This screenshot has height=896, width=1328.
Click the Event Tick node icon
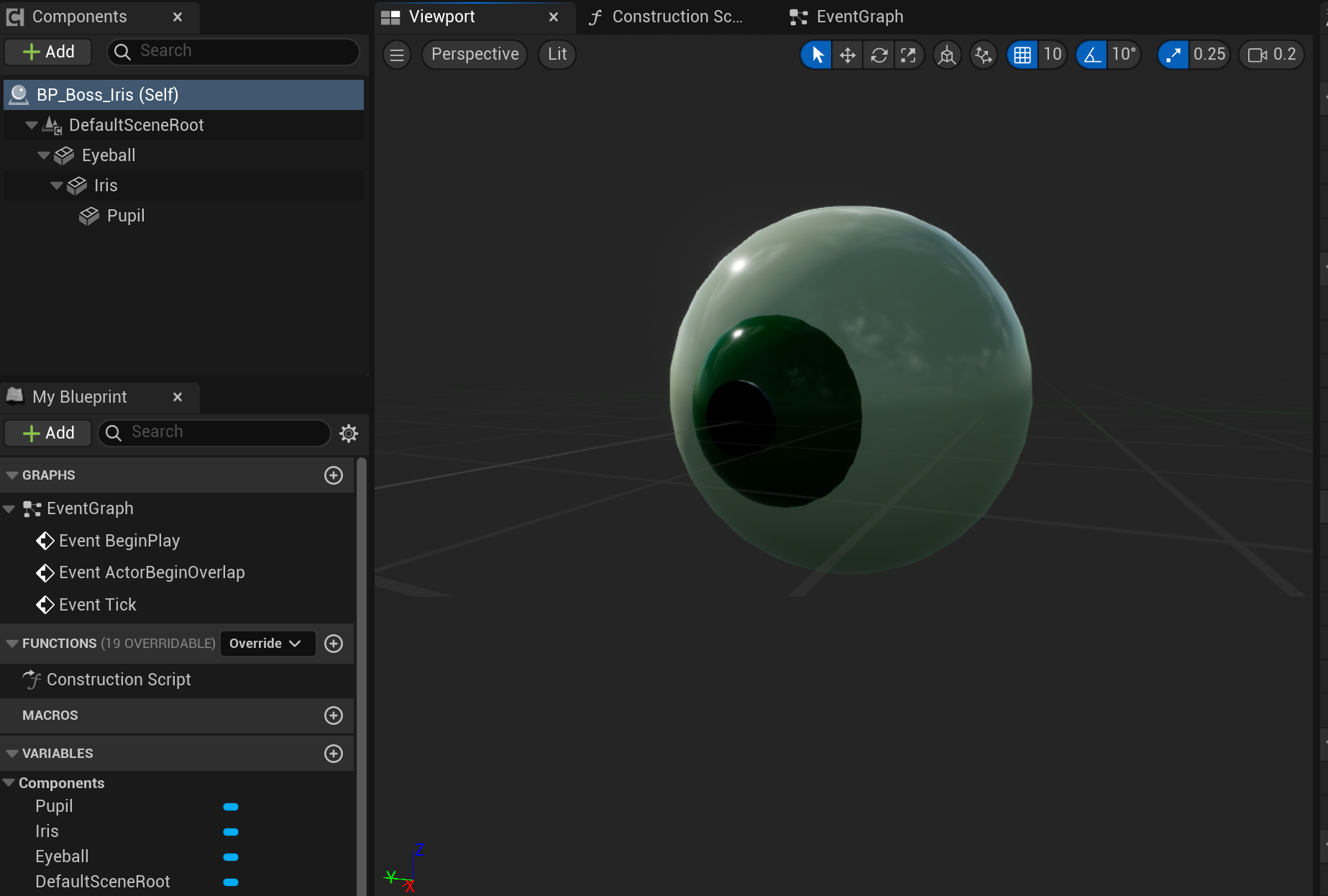45,605
